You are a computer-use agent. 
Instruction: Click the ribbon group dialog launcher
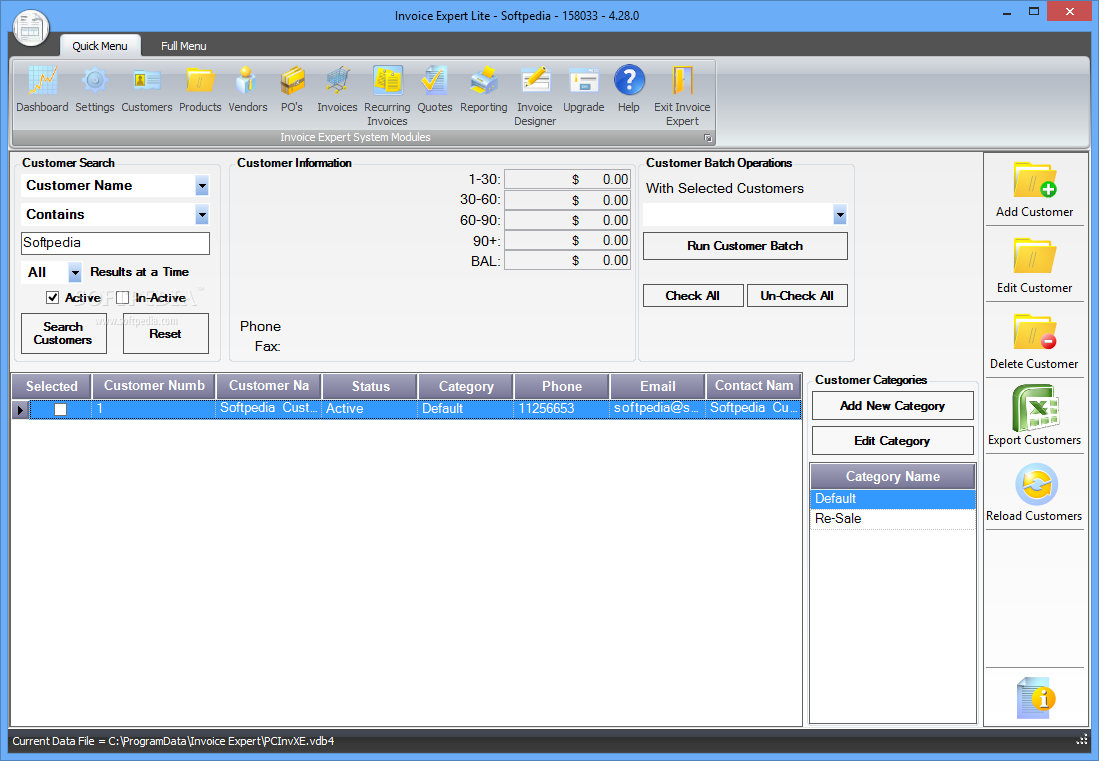pyautogui.click(x=708, y=138)
